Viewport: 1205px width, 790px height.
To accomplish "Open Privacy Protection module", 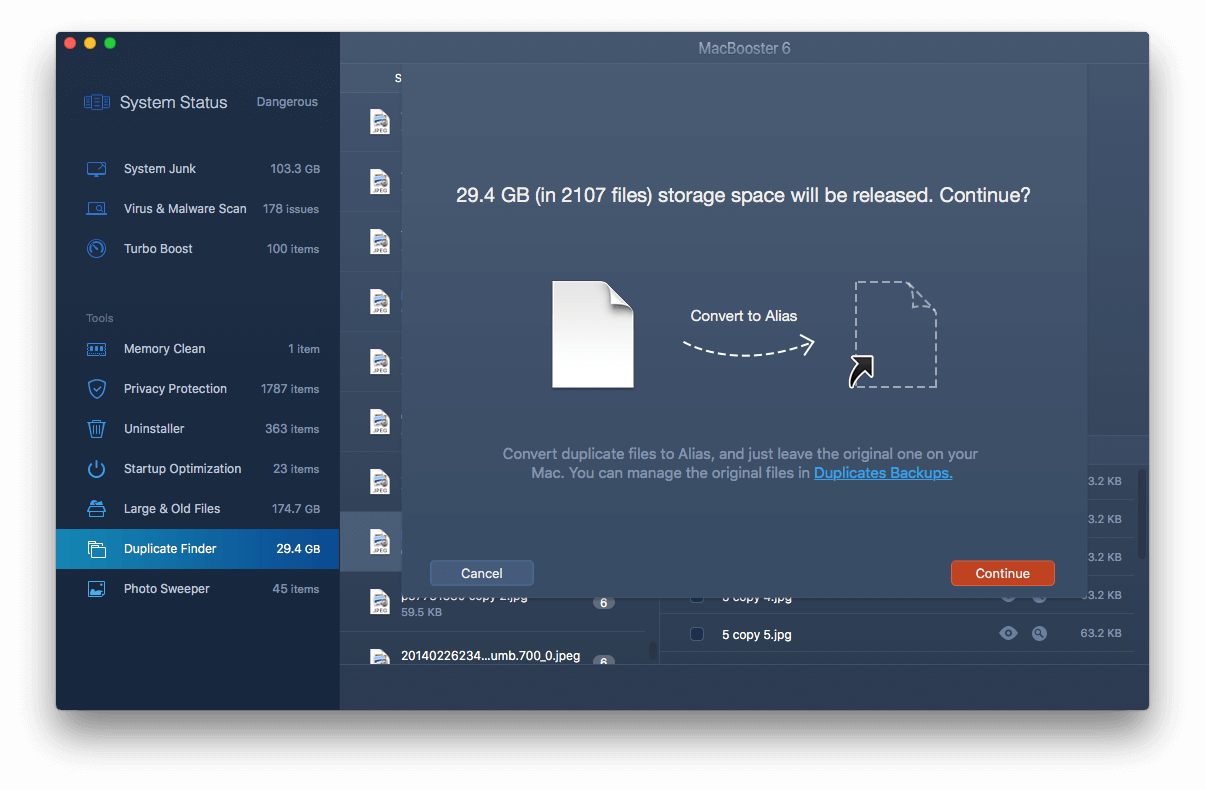I will coord(175,389).
